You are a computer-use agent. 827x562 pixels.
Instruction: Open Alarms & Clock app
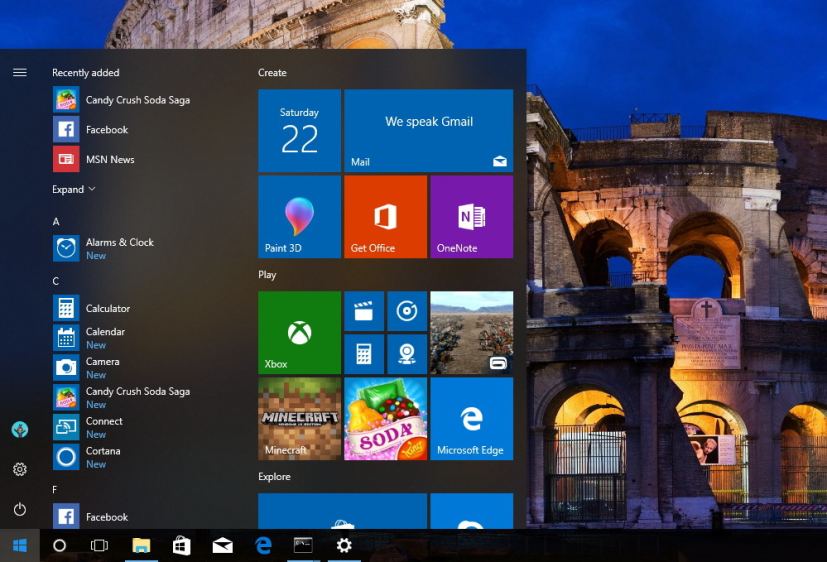click(x=104, y=248)
